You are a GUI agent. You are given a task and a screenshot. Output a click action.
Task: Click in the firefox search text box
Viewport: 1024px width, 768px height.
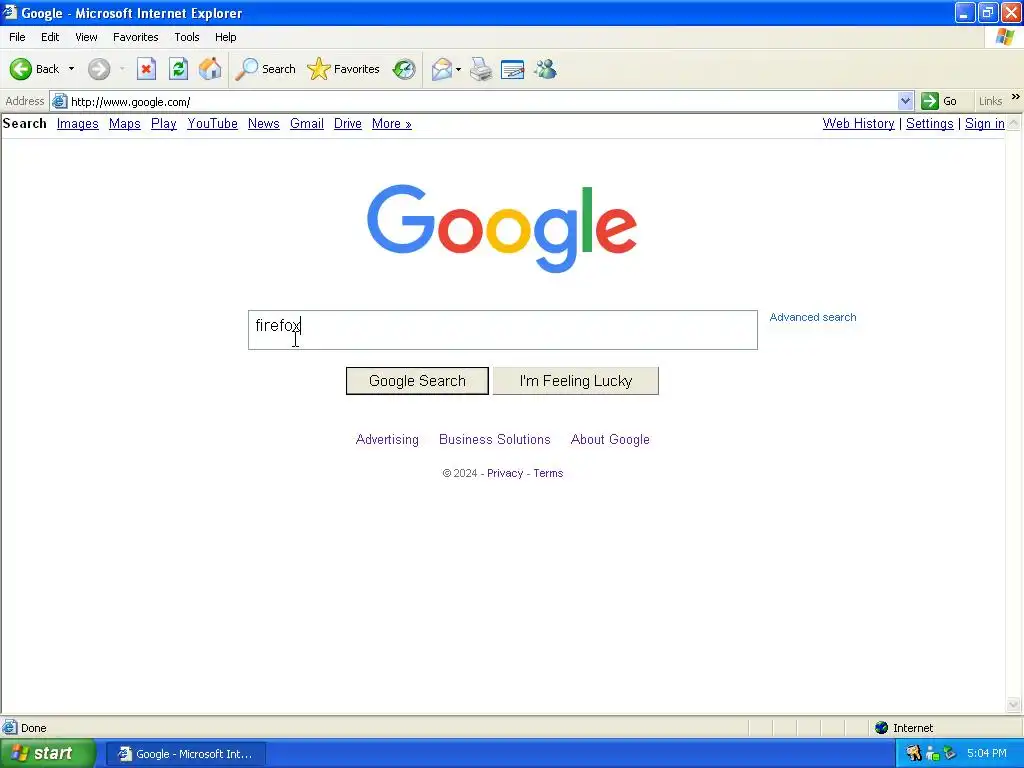pos(503,330)
